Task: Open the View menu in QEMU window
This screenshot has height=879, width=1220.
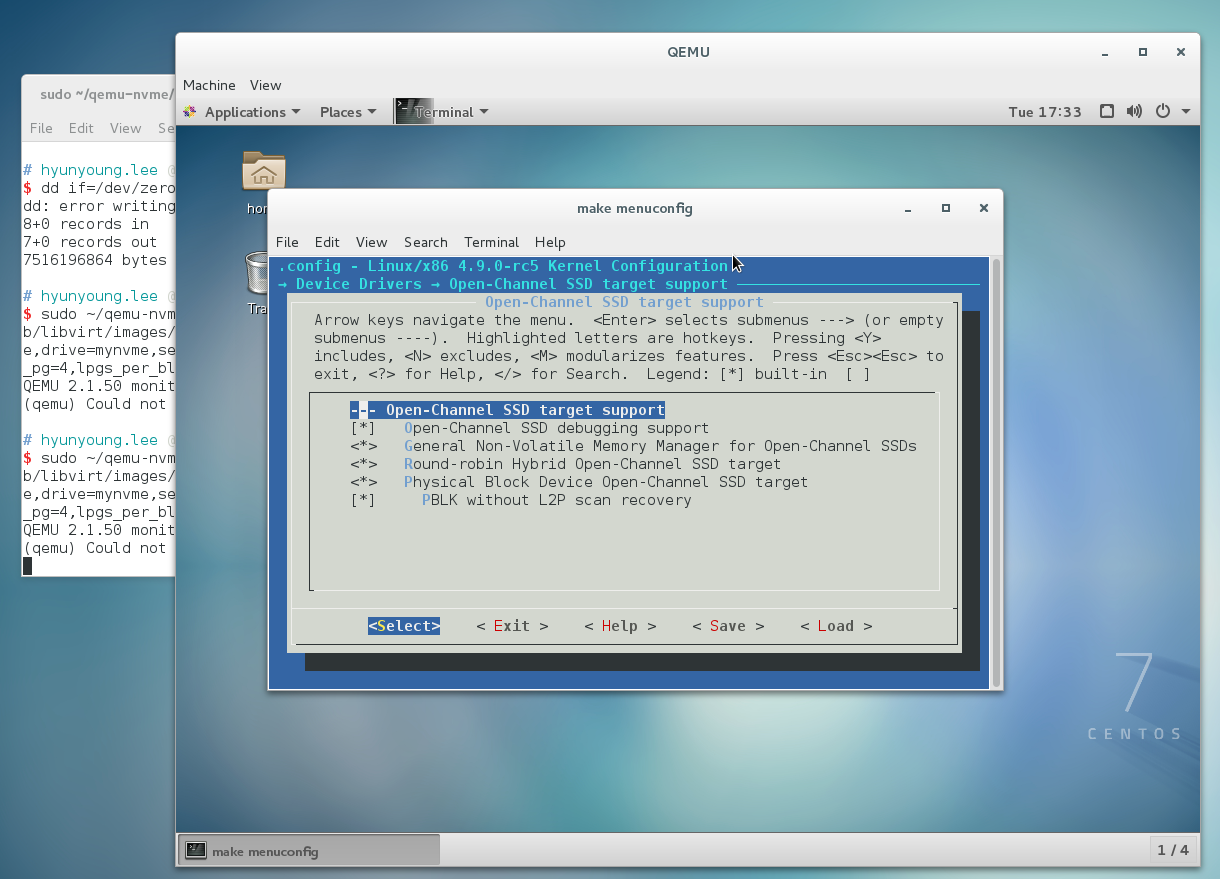Action: [x=265, y=85]
